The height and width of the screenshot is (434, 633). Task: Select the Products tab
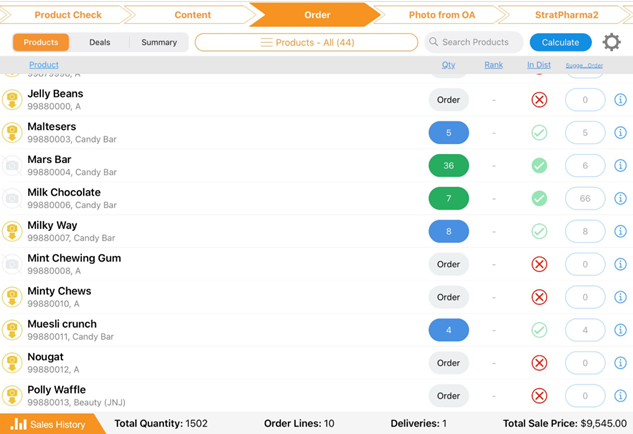click(41, 42)
